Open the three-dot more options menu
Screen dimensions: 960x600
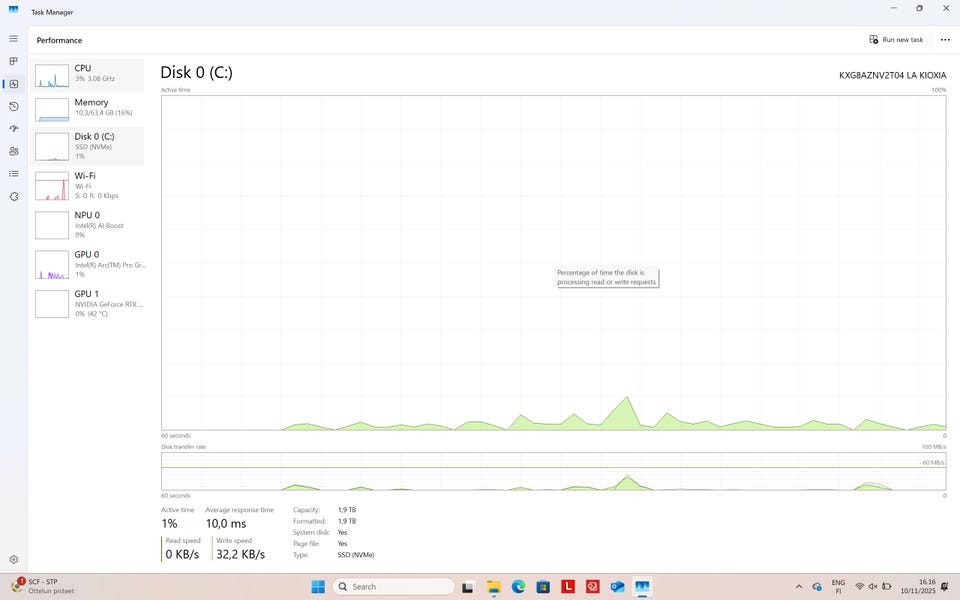click(x=945, y=40)
